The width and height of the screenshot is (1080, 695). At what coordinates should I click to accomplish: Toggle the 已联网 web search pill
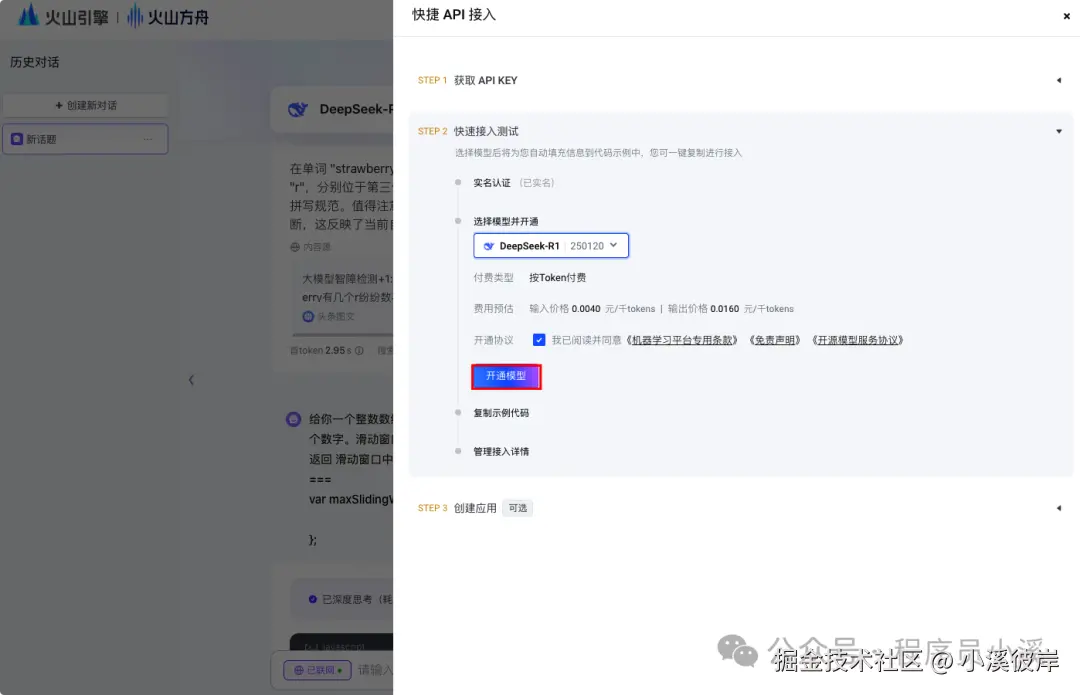[315, 669]
